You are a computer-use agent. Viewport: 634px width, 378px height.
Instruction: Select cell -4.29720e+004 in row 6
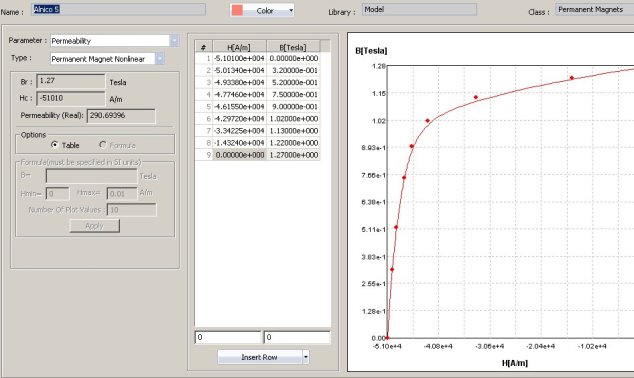[239, 119]
